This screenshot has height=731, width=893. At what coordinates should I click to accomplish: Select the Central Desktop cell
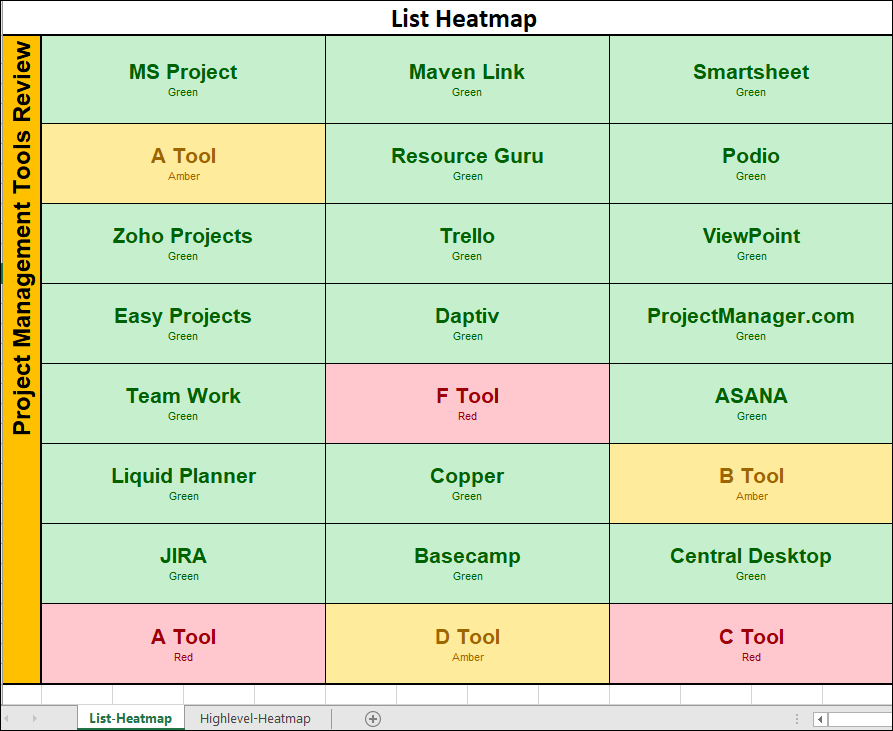click(x=751, y=563)
